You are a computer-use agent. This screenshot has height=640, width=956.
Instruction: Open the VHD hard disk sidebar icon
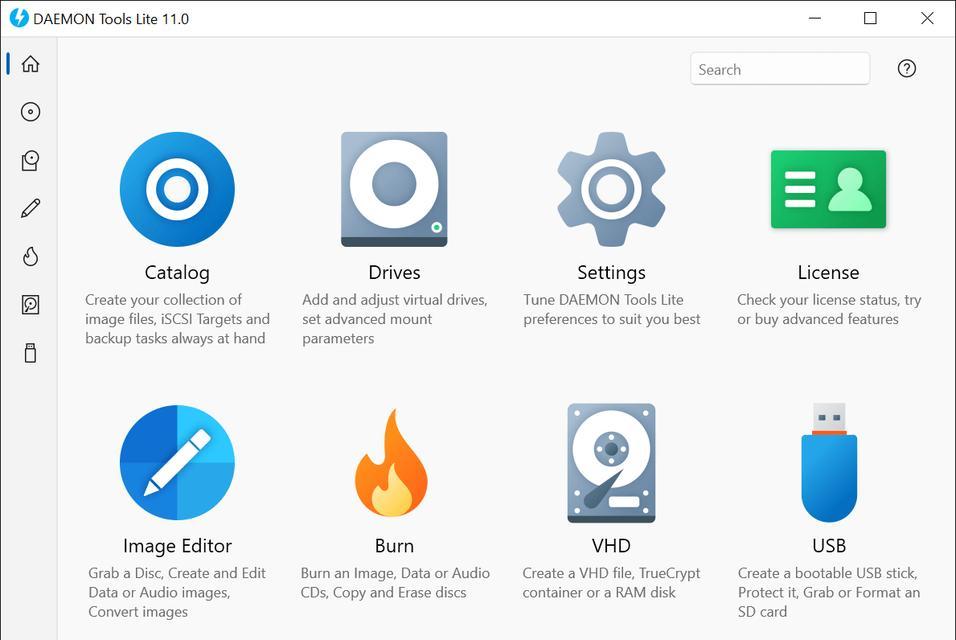[x=30, y=305]
